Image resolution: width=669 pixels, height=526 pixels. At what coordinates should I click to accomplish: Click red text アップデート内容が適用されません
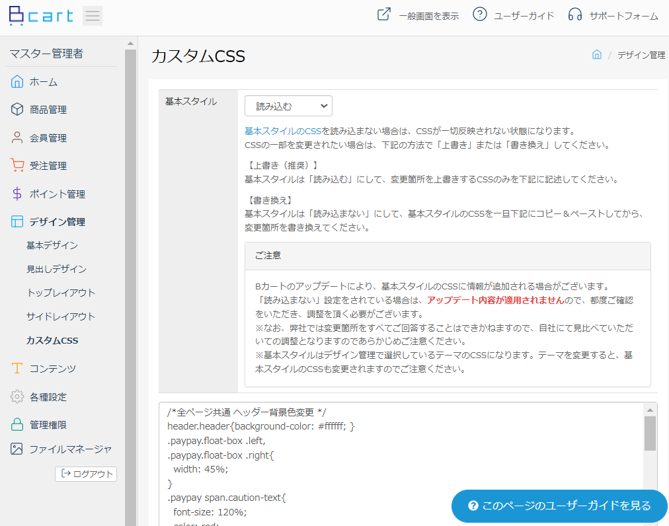496,300
